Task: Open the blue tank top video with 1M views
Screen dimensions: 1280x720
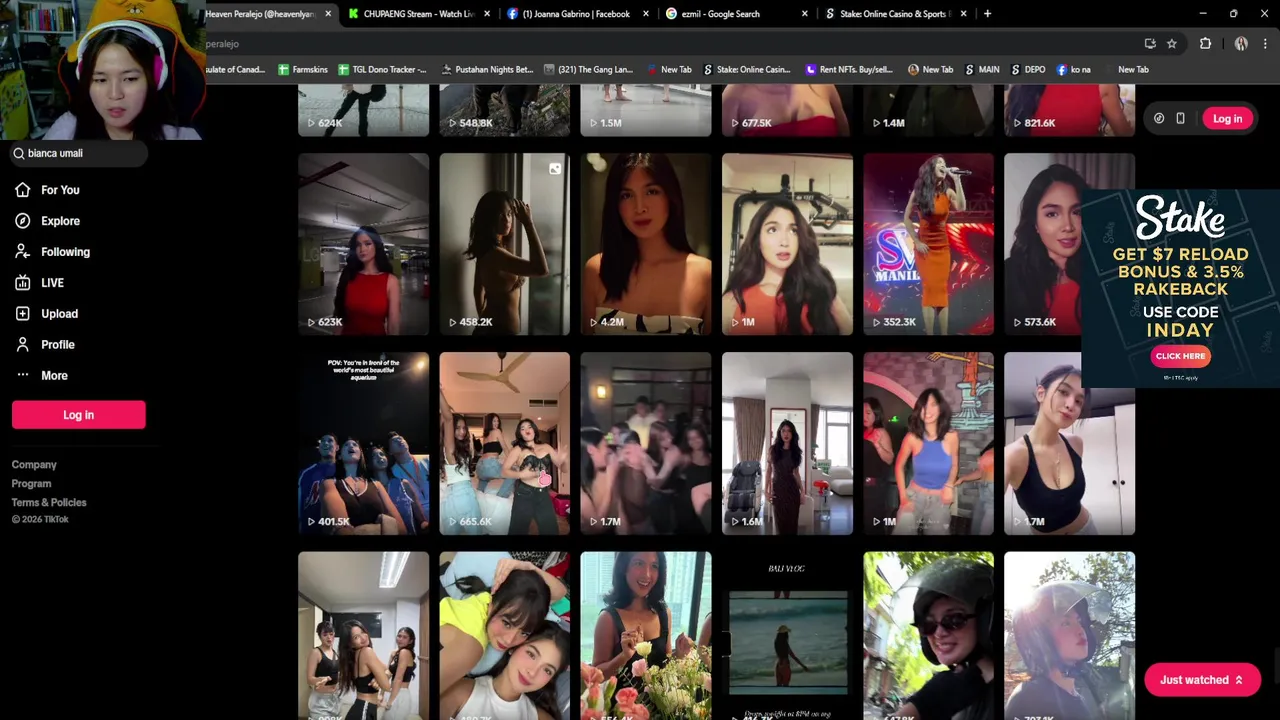Action: 928,443
